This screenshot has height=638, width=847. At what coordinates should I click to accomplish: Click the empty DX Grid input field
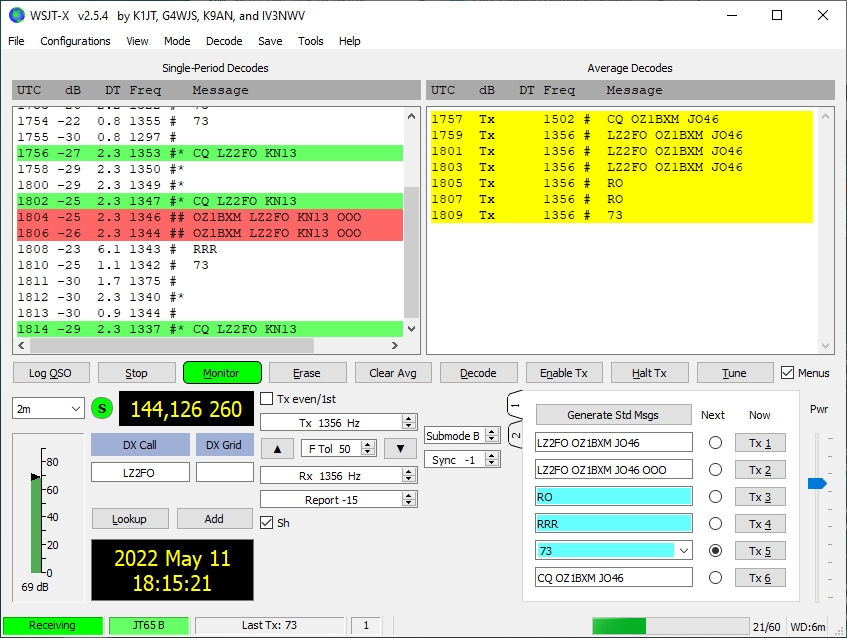coord(225,472)
